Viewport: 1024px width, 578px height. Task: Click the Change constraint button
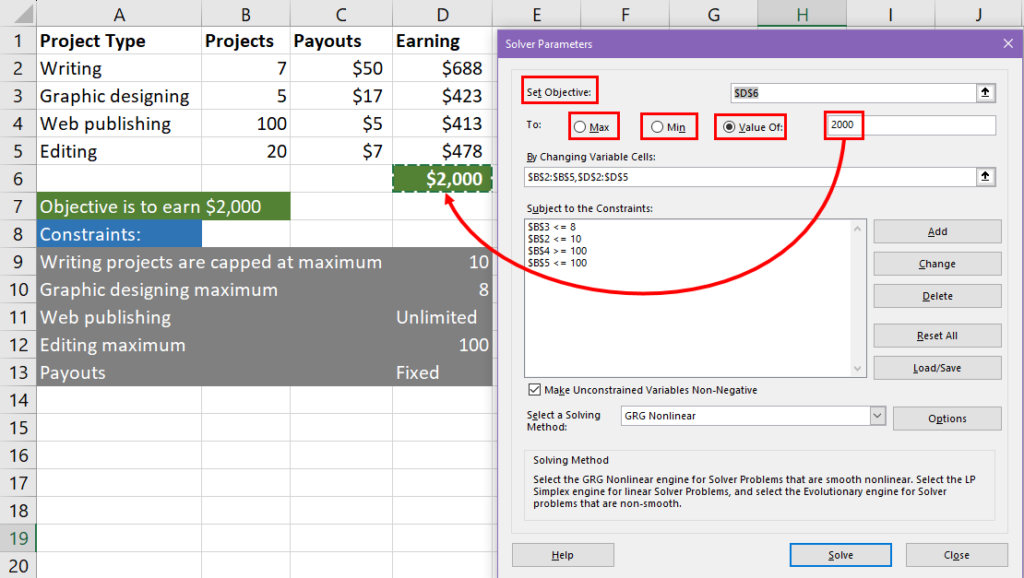[x=937, y=264]
